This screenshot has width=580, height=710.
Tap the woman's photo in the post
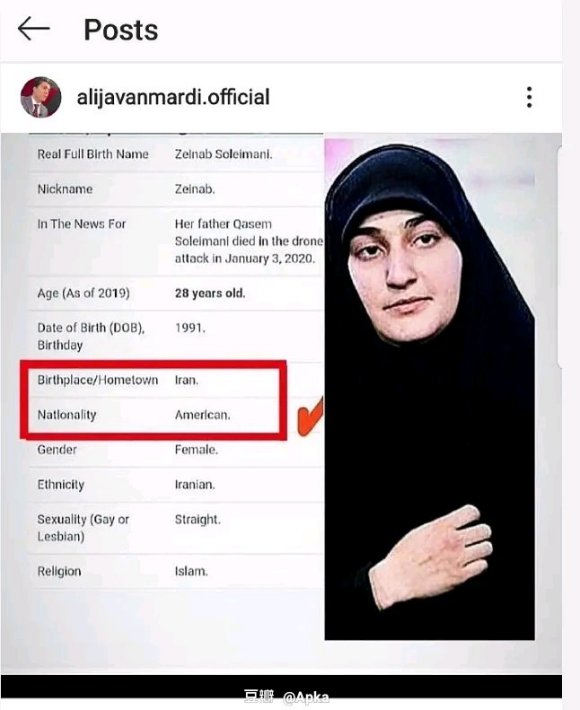(x=429, y=389)
